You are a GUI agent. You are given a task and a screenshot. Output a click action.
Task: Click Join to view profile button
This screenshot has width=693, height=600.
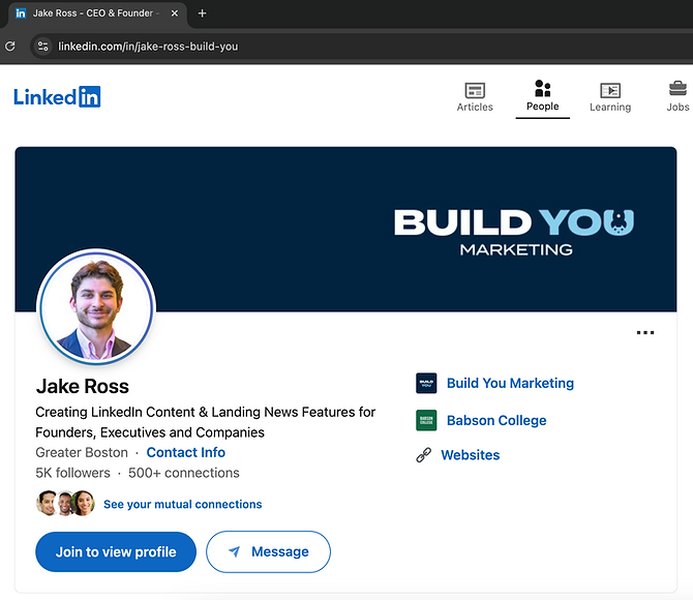116,552
